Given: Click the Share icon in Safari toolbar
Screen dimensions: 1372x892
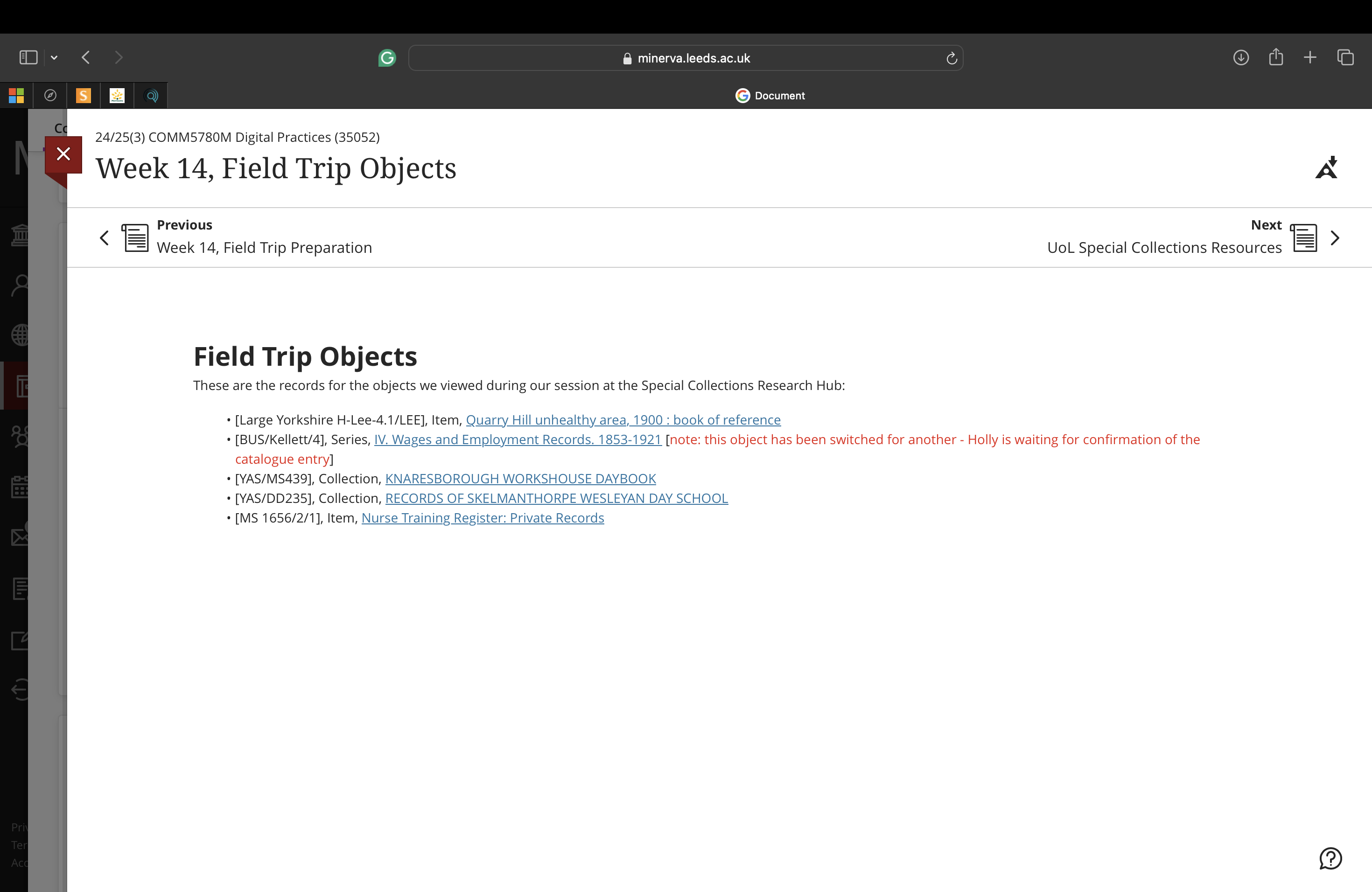Looking at the screenshot, I should [x=1276, y=57].
